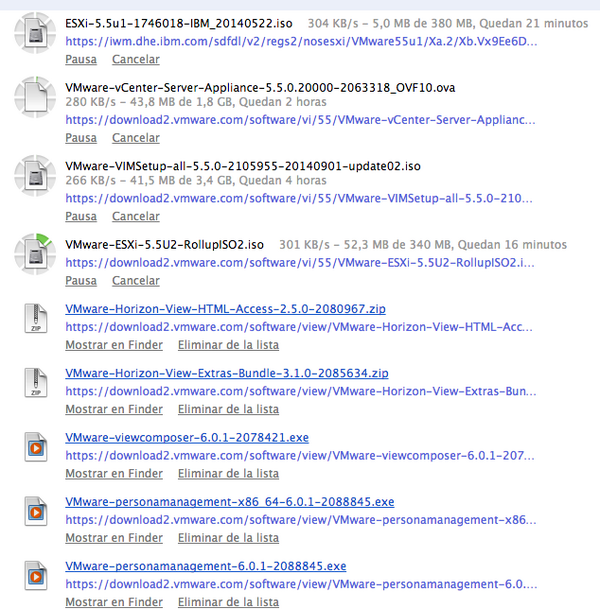Open the Horizon-View-Extras-Bun source URL
The width and height of the screenshot is (600, 609).
coord(301,392)
